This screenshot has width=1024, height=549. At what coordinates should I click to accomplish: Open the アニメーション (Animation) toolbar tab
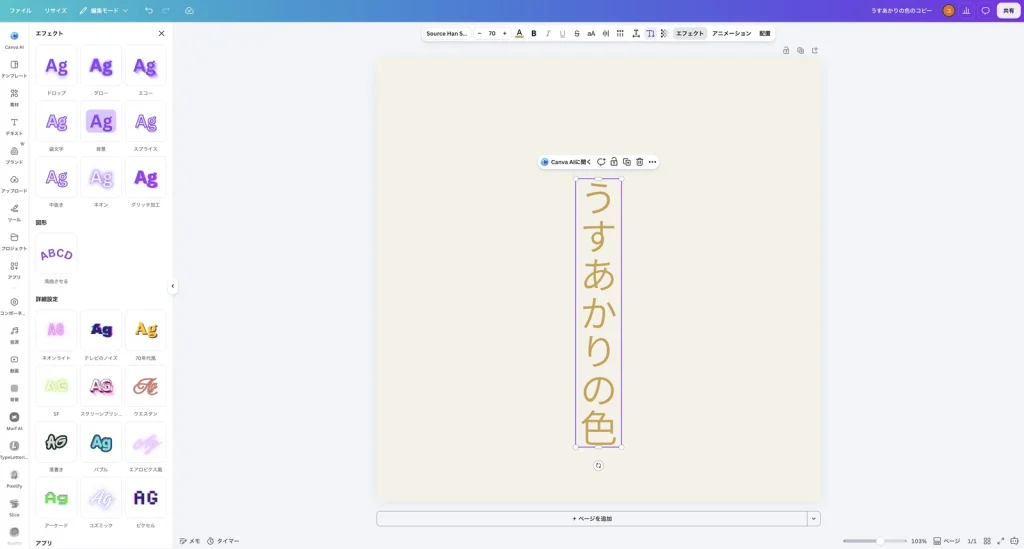(x=731, y=33)
